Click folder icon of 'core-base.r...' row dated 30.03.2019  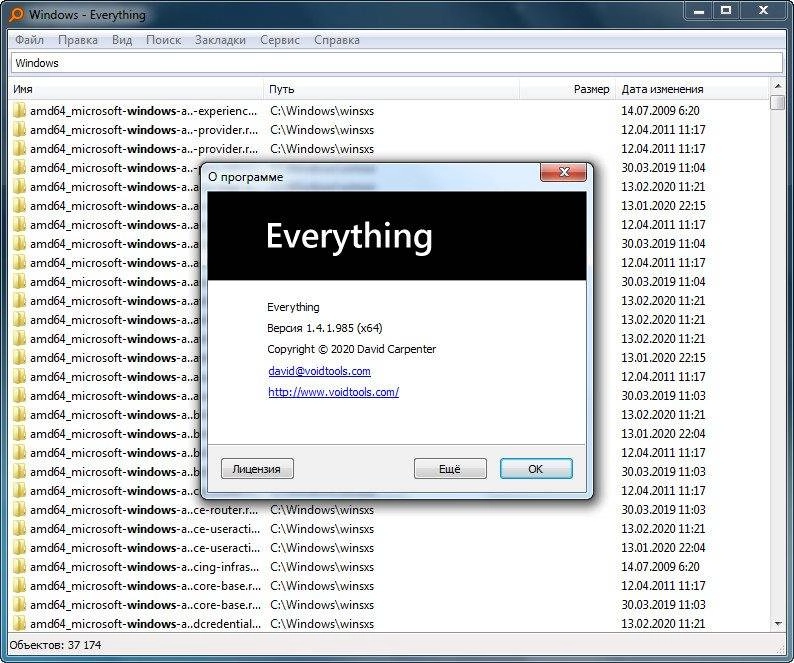coord(19,605)
